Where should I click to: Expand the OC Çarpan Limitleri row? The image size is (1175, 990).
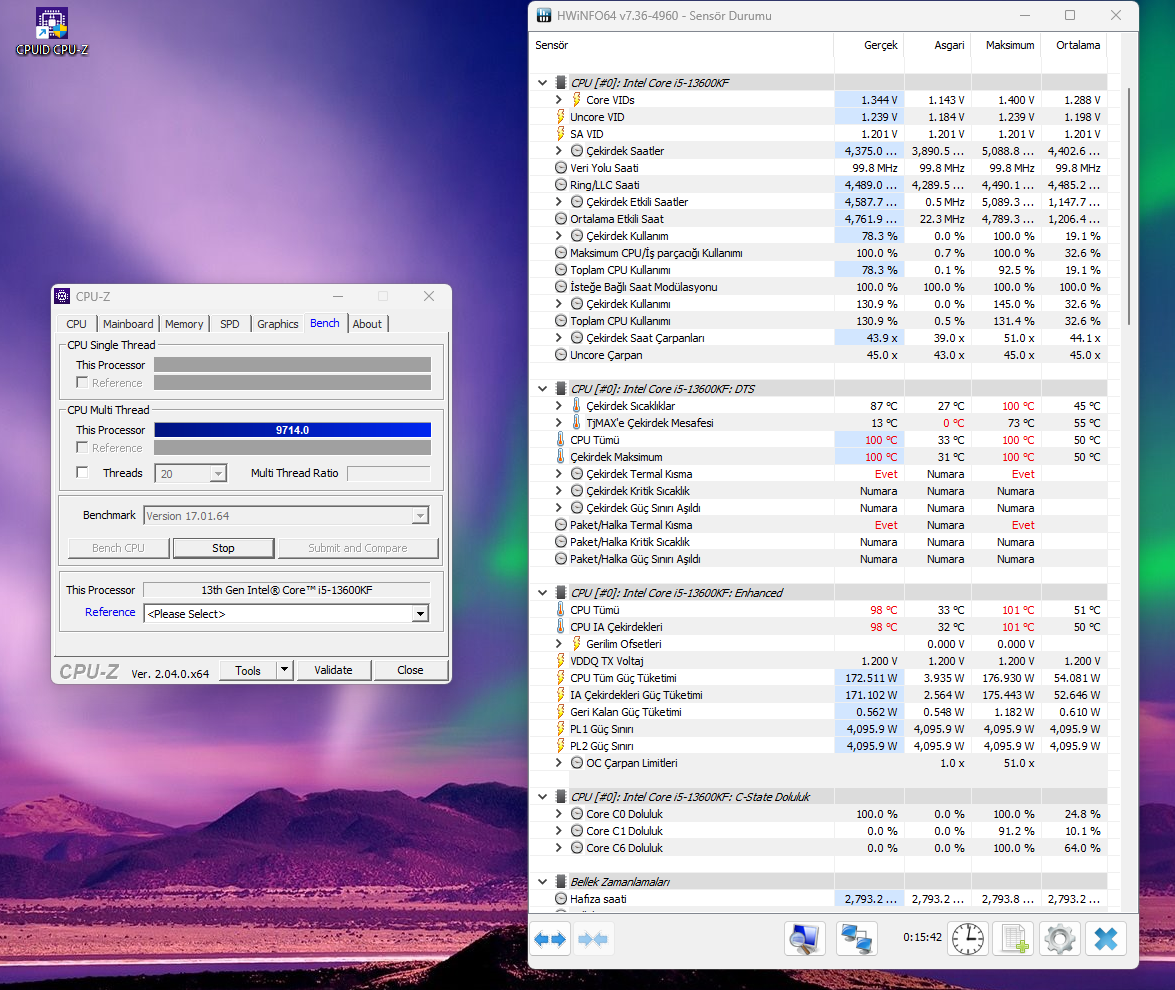[558, 762]
